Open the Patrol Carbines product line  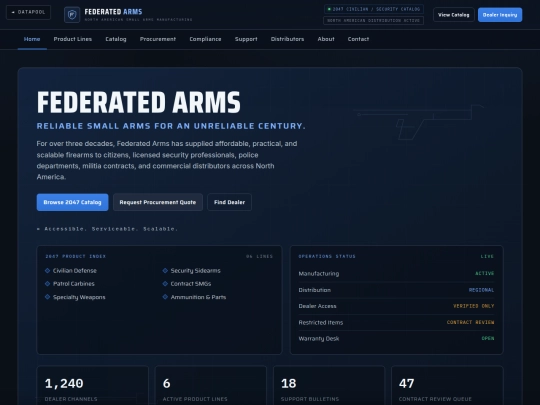point(74,284)
